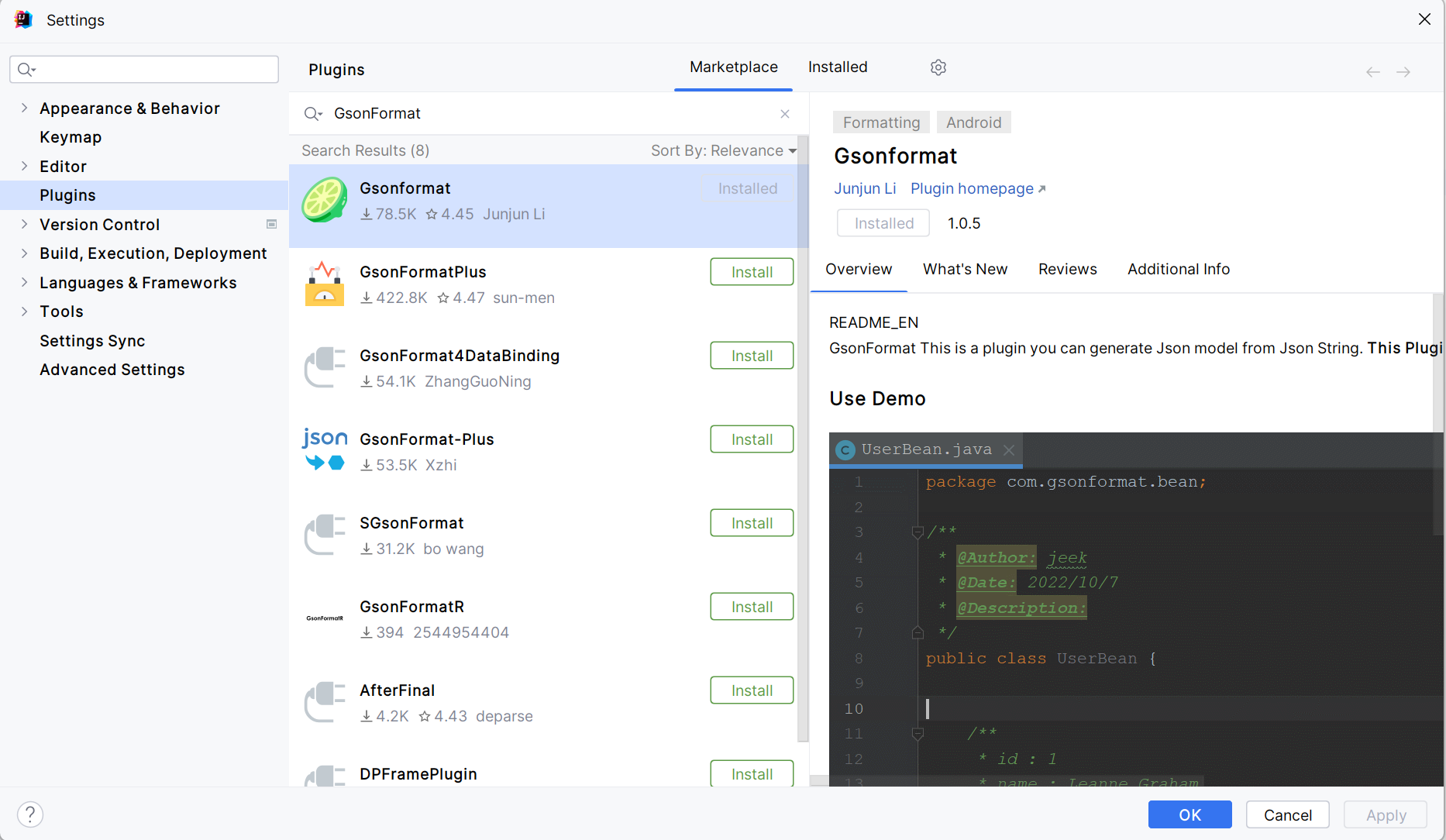This screenshot has height=840, width=1446.
Task: Click the SGsonFormat plug icon
Action: pyautogui.click(x=325, y=535)
